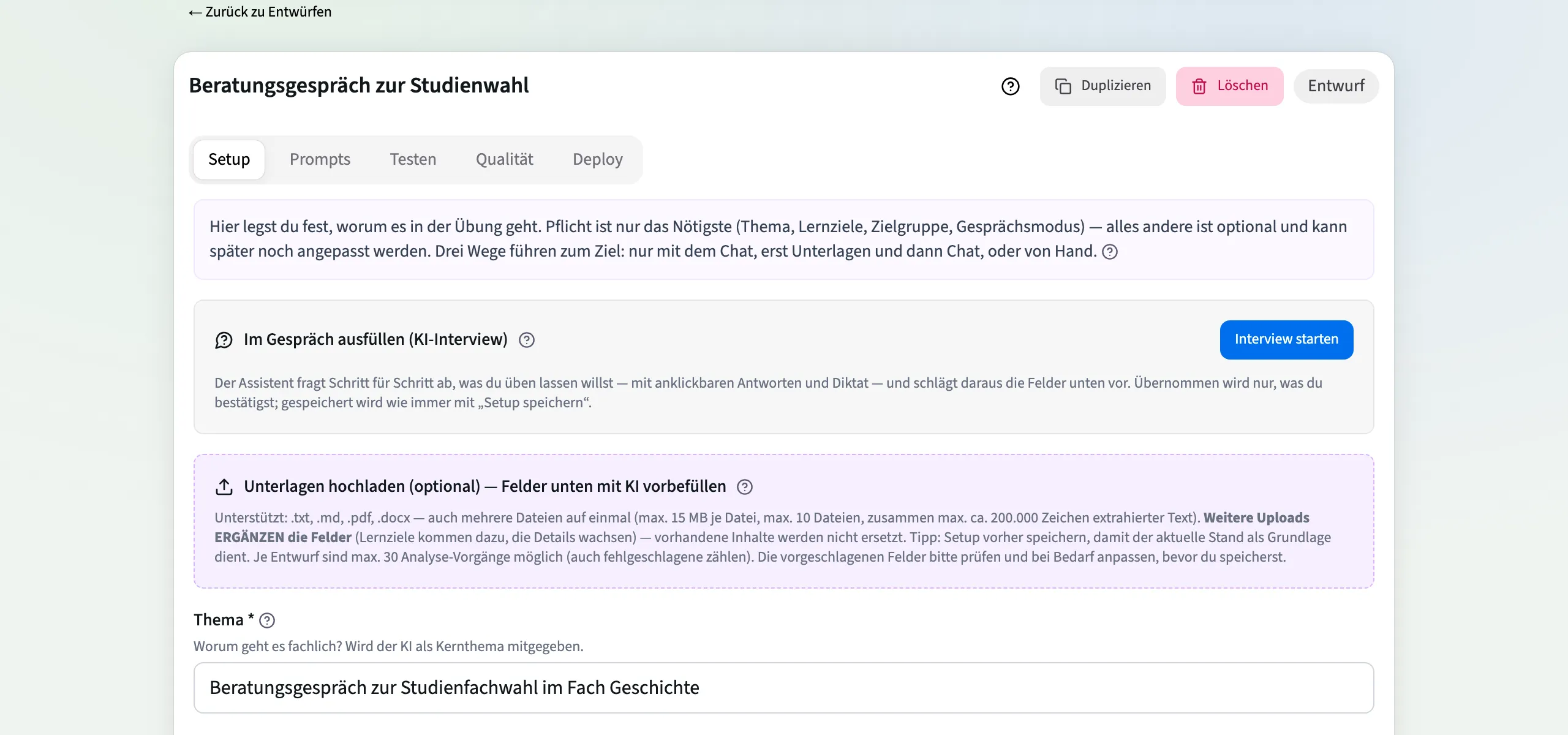Open the Testen tab
Screen dimensions: 1568x735
413,159
